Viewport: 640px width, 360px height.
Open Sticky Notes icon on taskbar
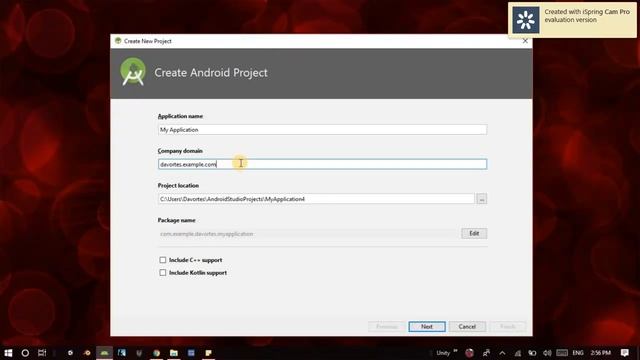(208, 353)
